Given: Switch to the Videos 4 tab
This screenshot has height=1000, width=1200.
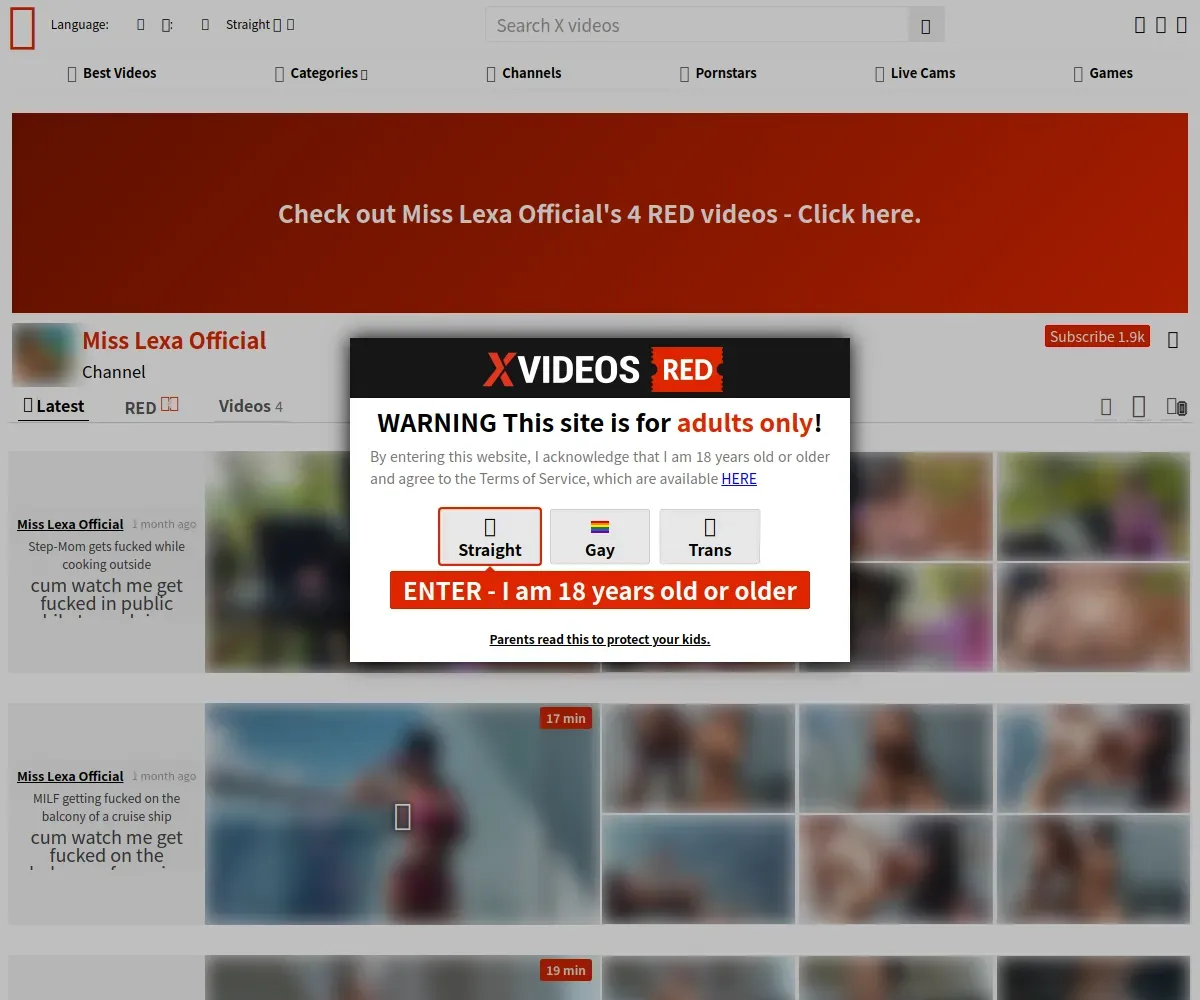Looking at the screenshot, I should tap(250, 406).
